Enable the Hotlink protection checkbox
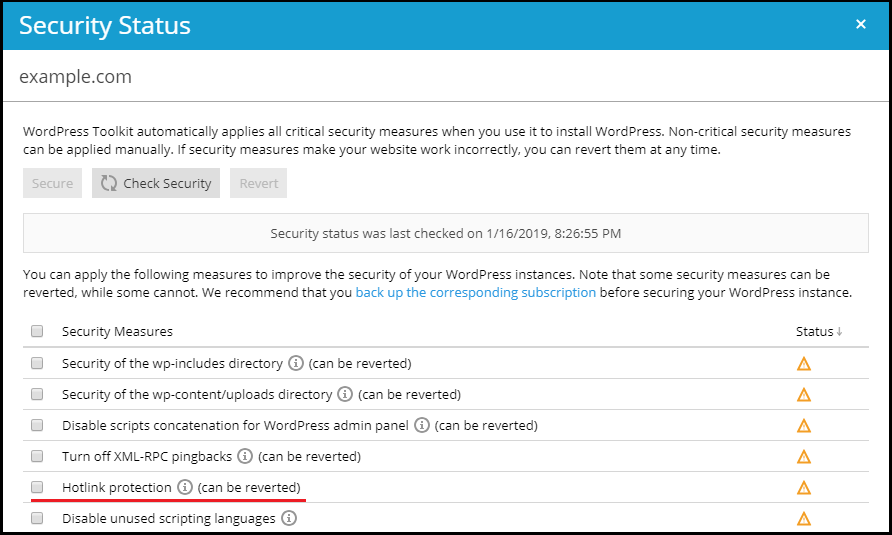 point(37,487)
